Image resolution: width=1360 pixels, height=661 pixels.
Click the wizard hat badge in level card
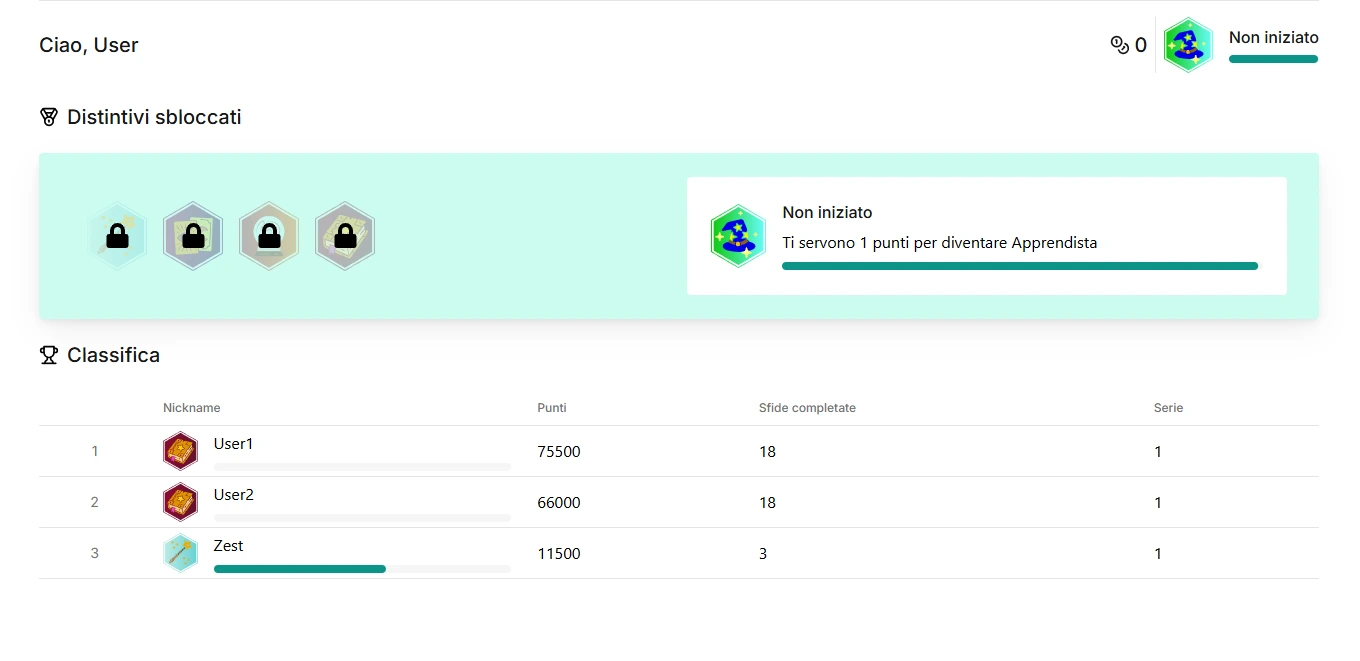pyautogui.click(x=738, y=236)
